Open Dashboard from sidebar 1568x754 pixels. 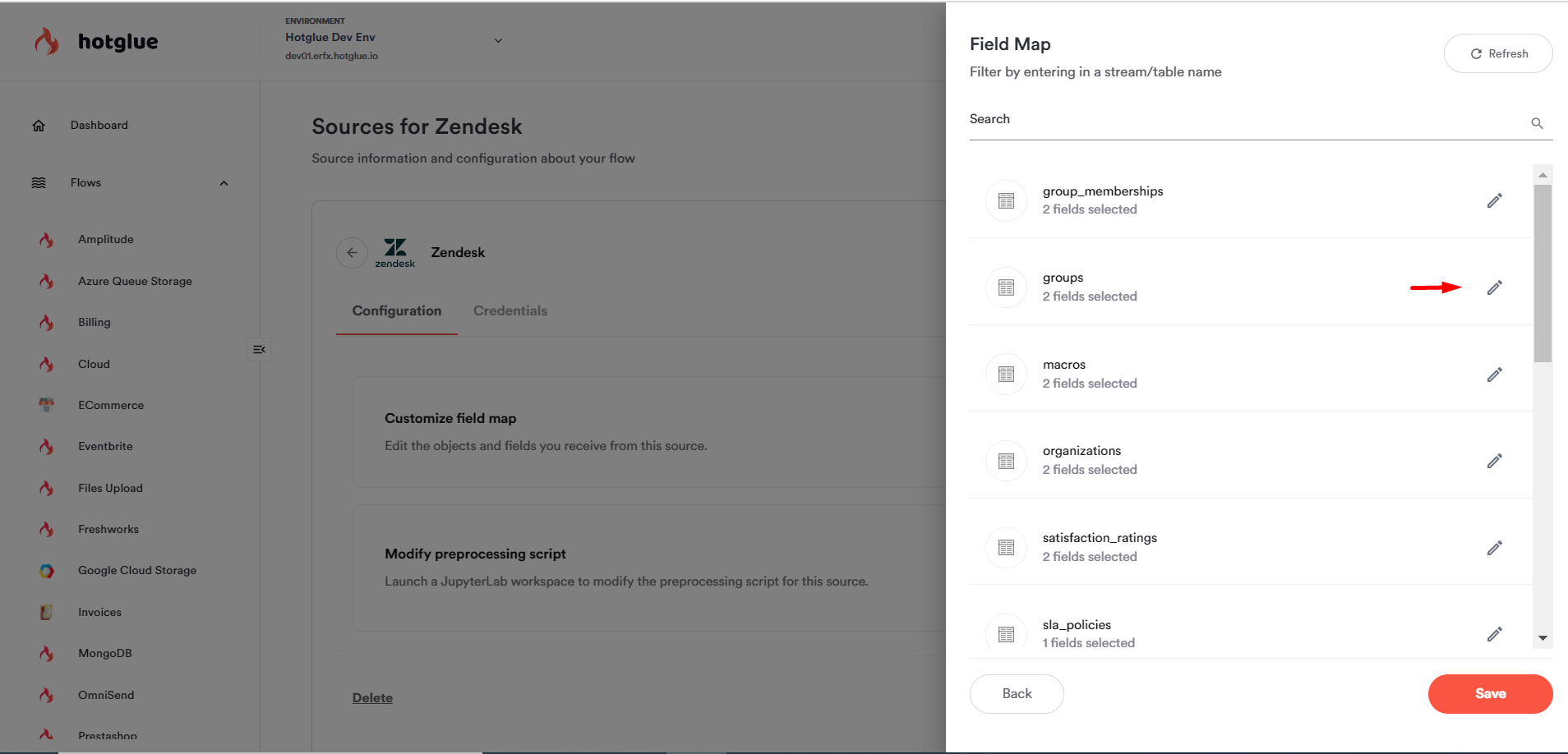tap(99, 125)
